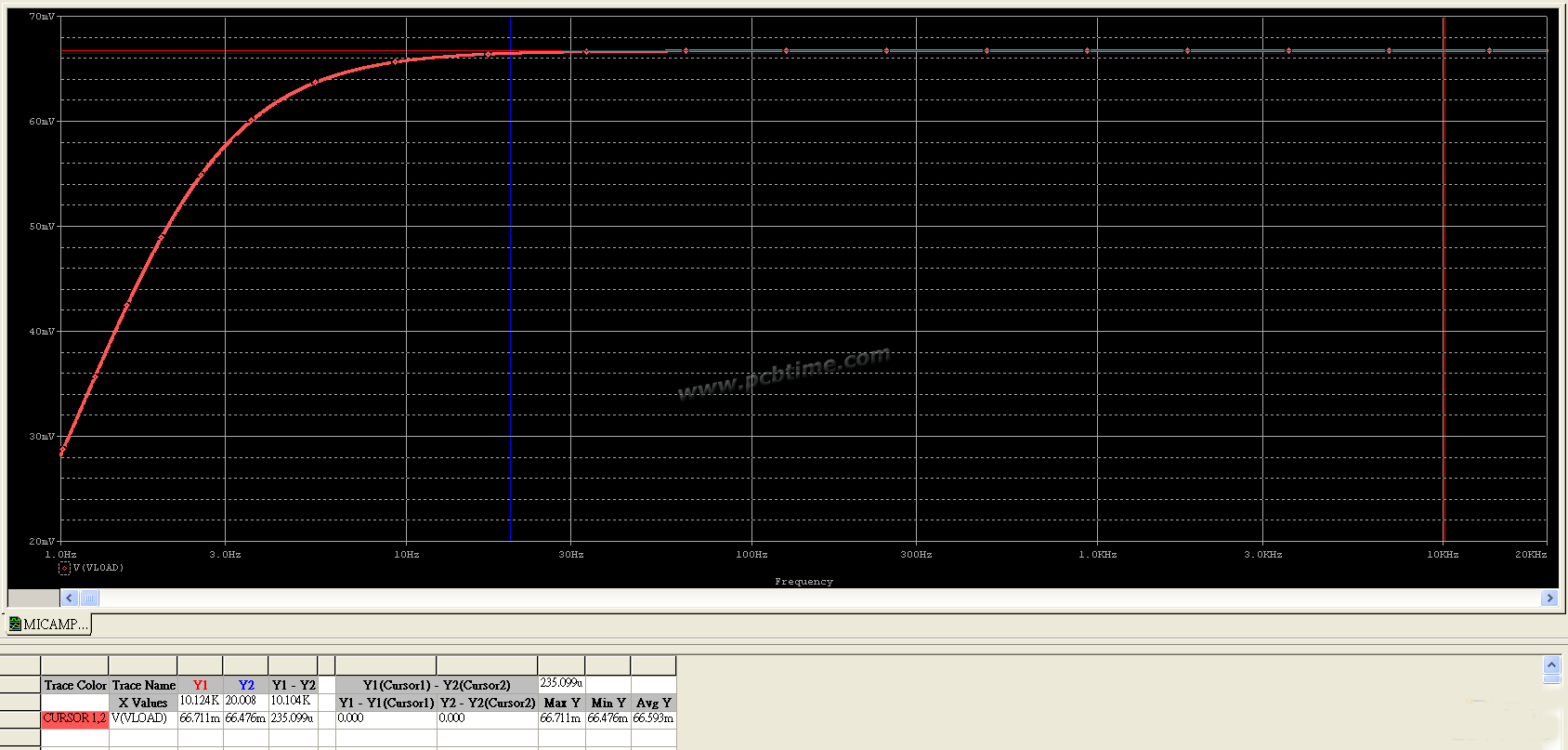Click the horizontal scrollbar thumb under plot
This screenshot has height=750, width=1568.
pyautogui.click(x=89, y=599)
